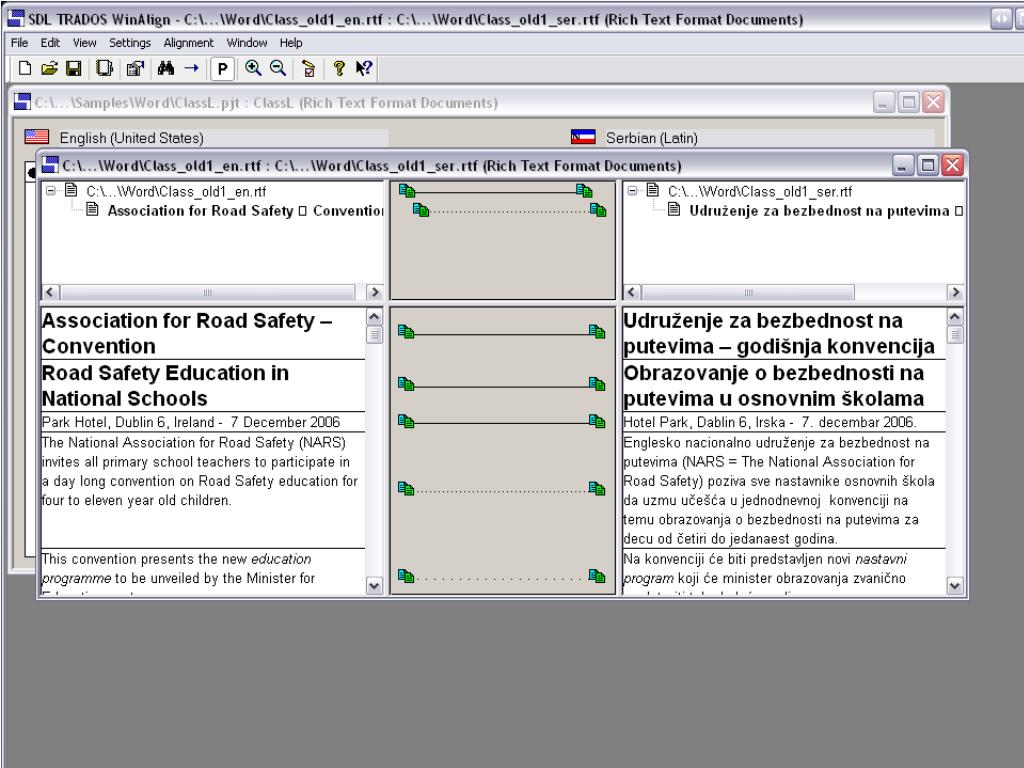This screenshot has width=1024, height=768.
Task: Click the source connector of the dotted structure link
Action: tap(421, 210)
